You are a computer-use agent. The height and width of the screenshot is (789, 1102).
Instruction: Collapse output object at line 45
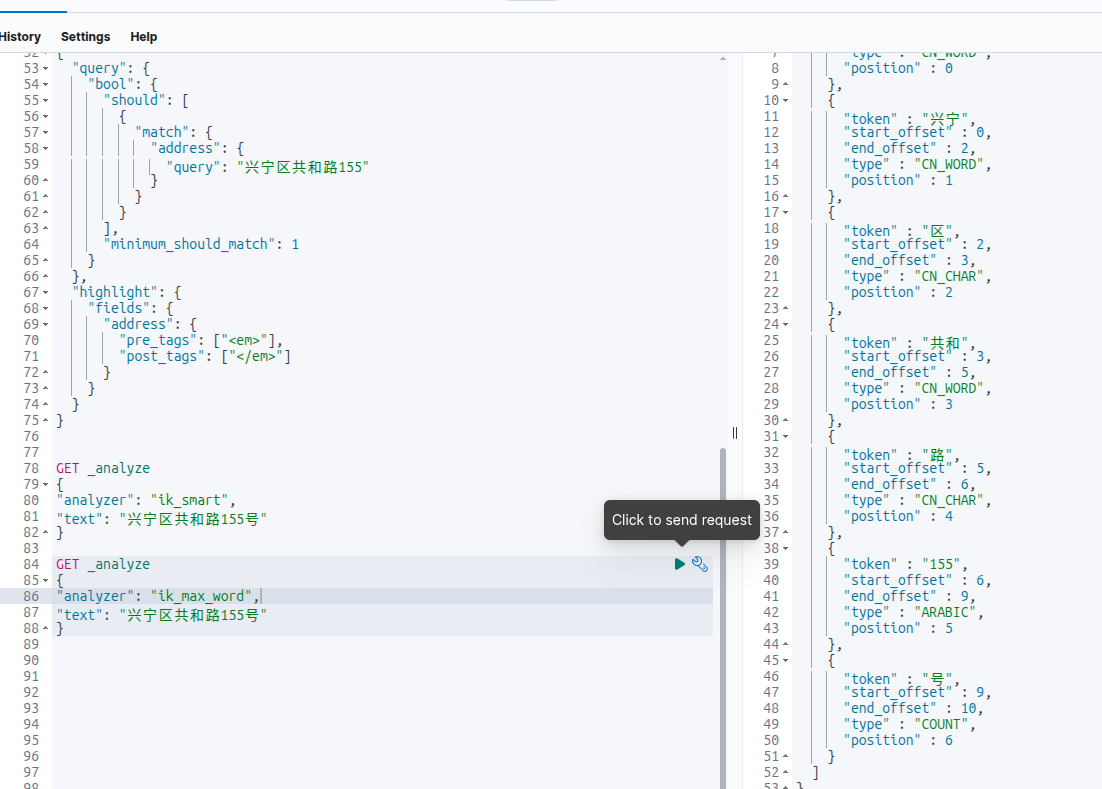click(786, 661)
